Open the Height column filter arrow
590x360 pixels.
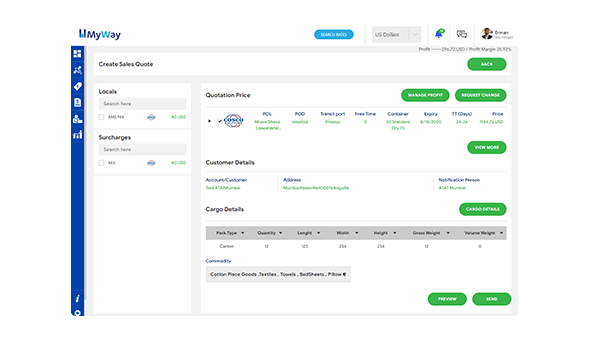click(395, 233)
